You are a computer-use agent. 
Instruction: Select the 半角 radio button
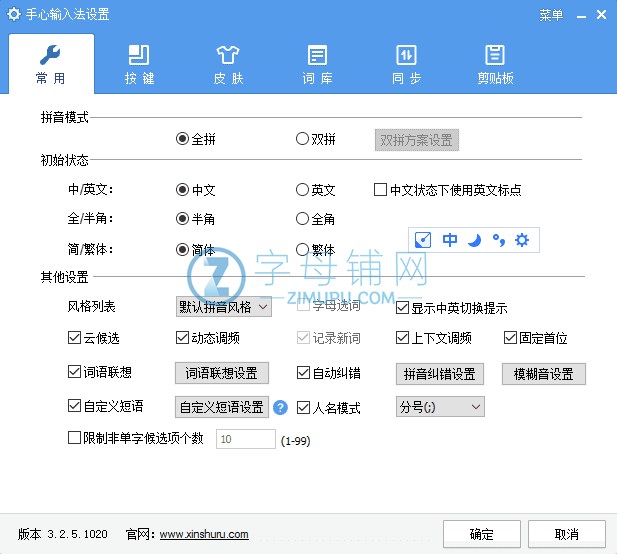196,218
